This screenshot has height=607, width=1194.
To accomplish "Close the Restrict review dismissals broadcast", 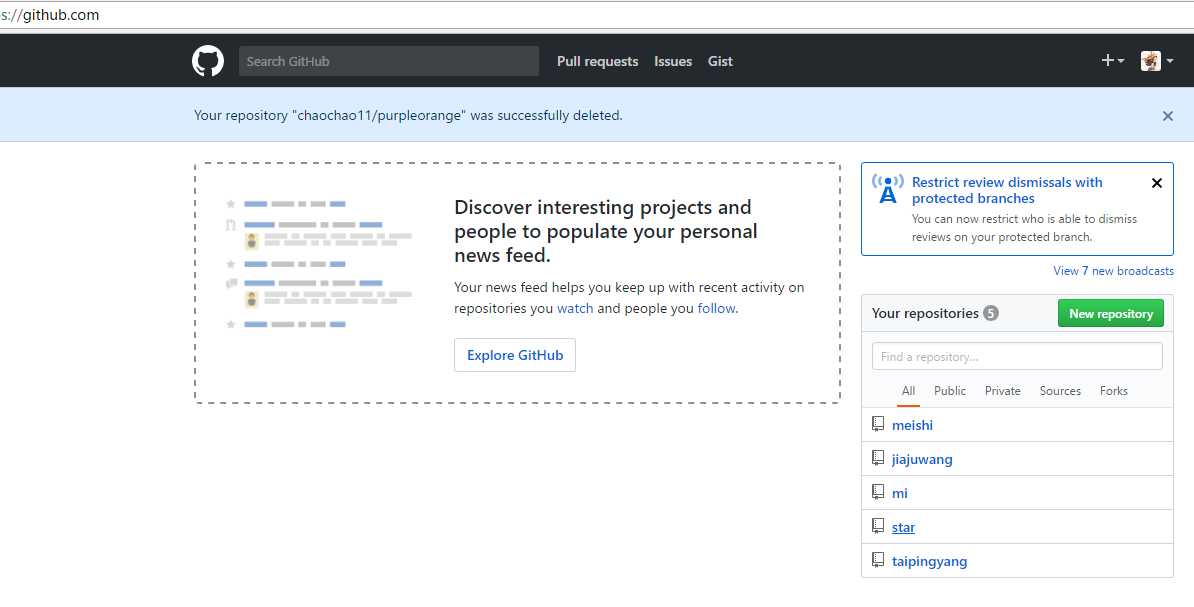I will coord(1157,184).
